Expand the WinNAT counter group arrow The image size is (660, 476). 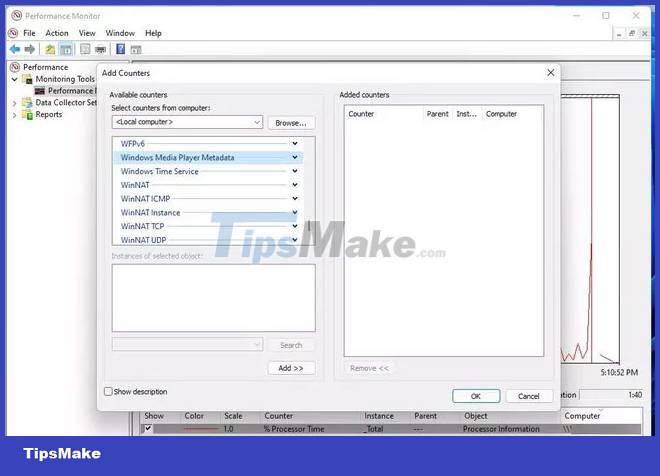pyautogui.click(x=295, y=185)
